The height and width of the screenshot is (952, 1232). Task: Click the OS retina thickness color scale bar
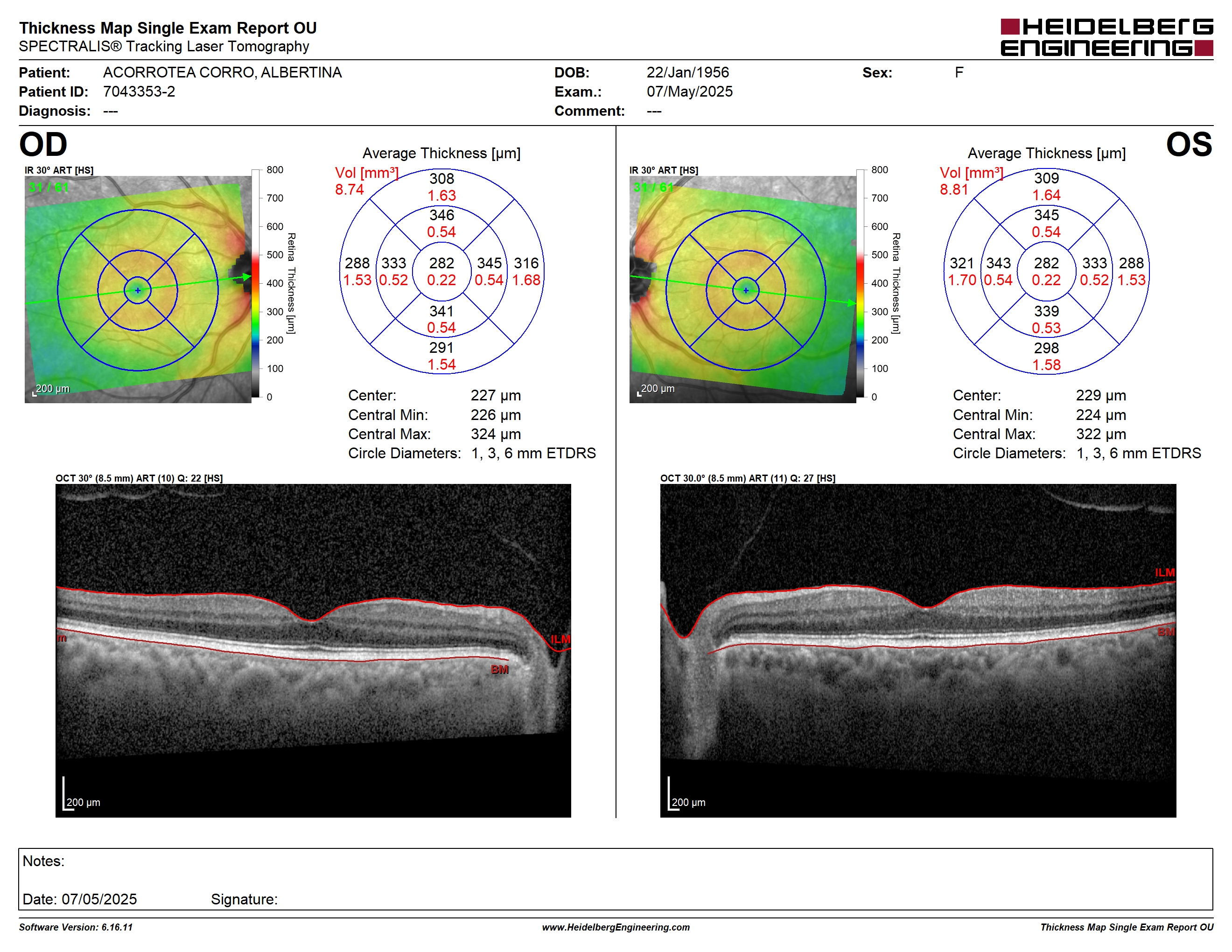[x=860, y=283]
